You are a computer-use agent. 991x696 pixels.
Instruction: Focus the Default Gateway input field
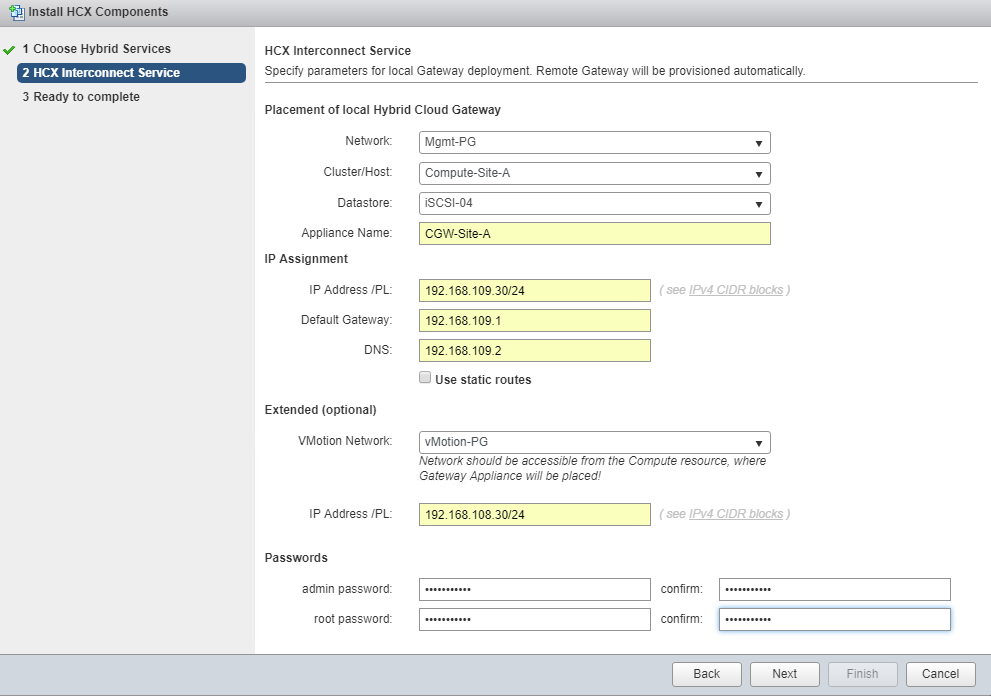click(534, 320)
